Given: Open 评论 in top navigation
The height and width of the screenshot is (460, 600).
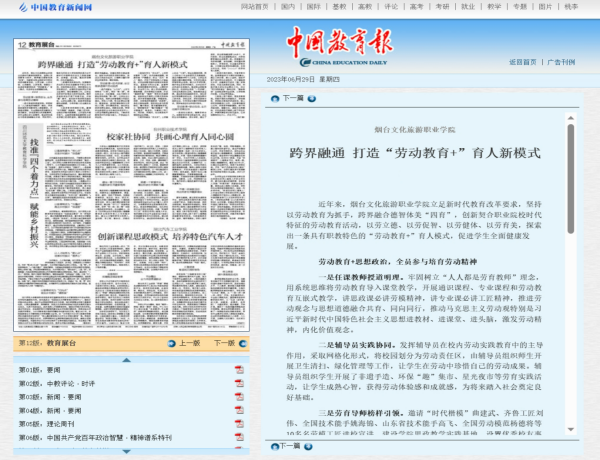Looking at the screenshot, I should [x=391, y=7].
